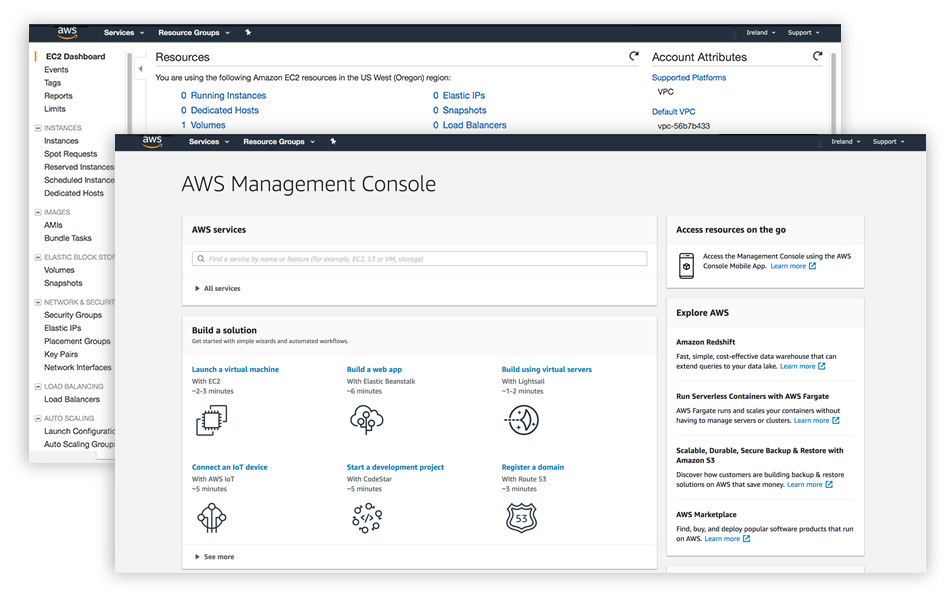The image size is (950, 600).
Task: Click the mobile phone icon in Access resources panel
Action: click(x=686, y=266)
